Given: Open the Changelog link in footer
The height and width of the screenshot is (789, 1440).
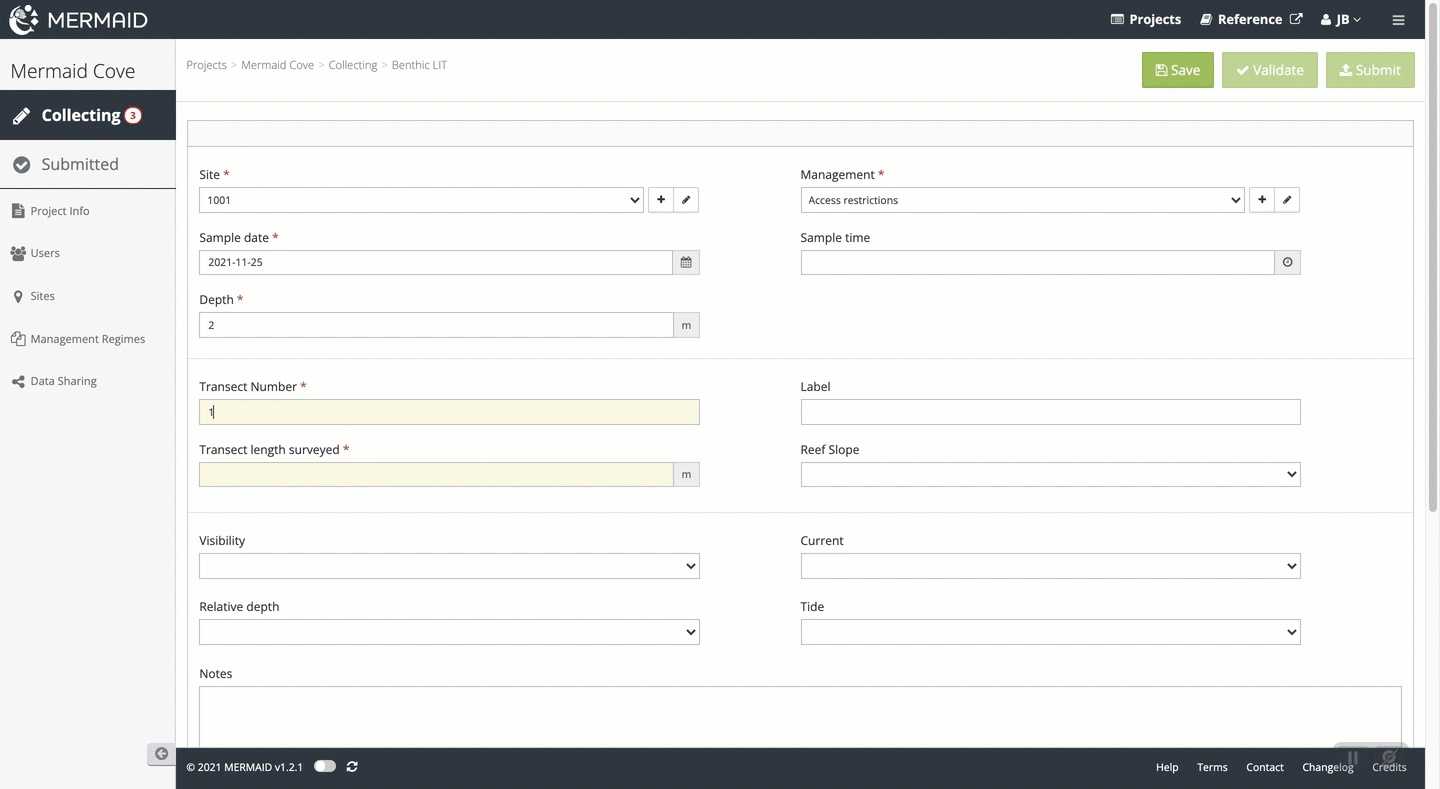Looking at the screenshot, I should click(1327, 767).
